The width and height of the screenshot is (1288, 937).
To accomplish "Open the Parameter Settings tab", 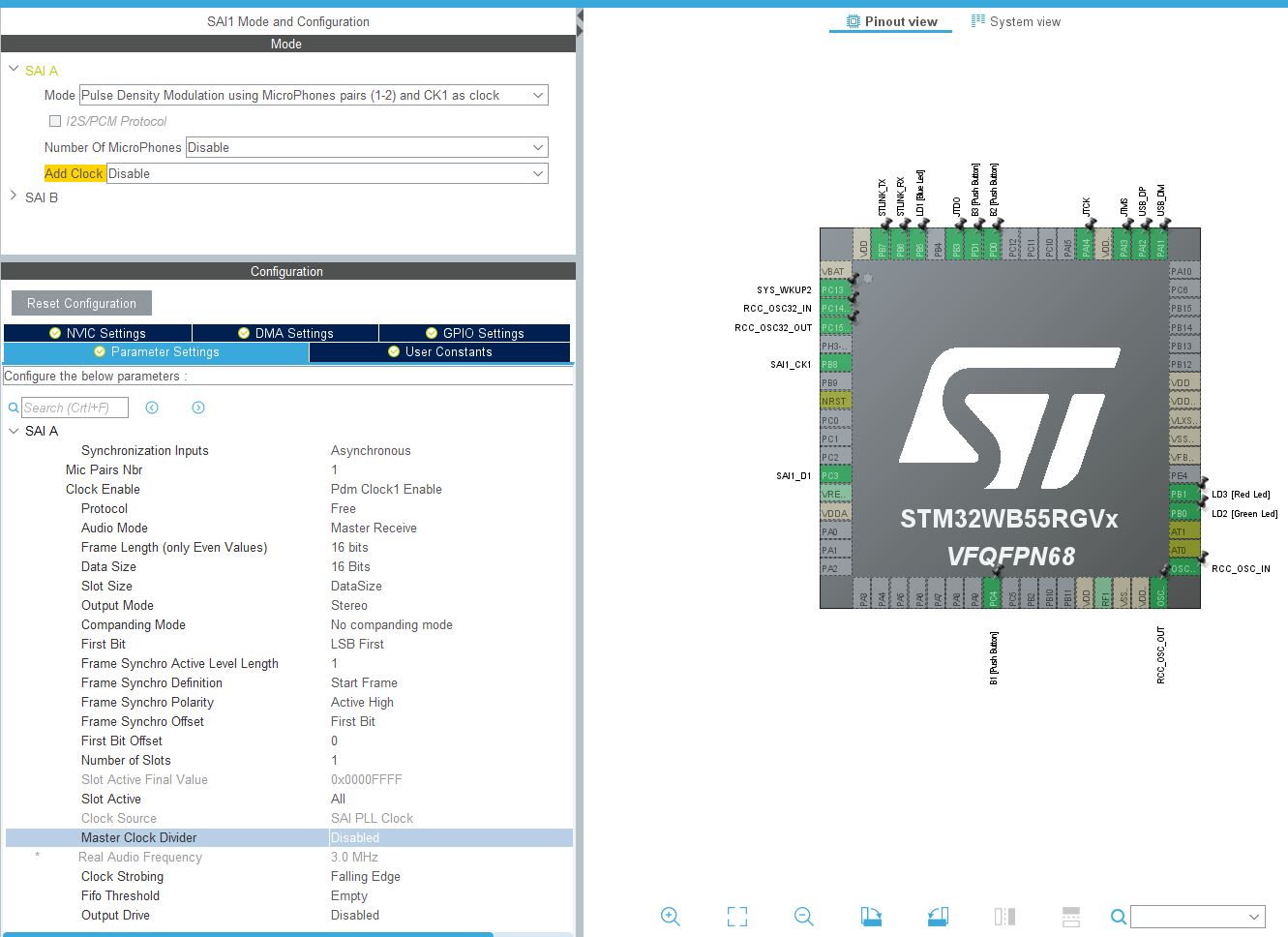I will coord(157,352).
